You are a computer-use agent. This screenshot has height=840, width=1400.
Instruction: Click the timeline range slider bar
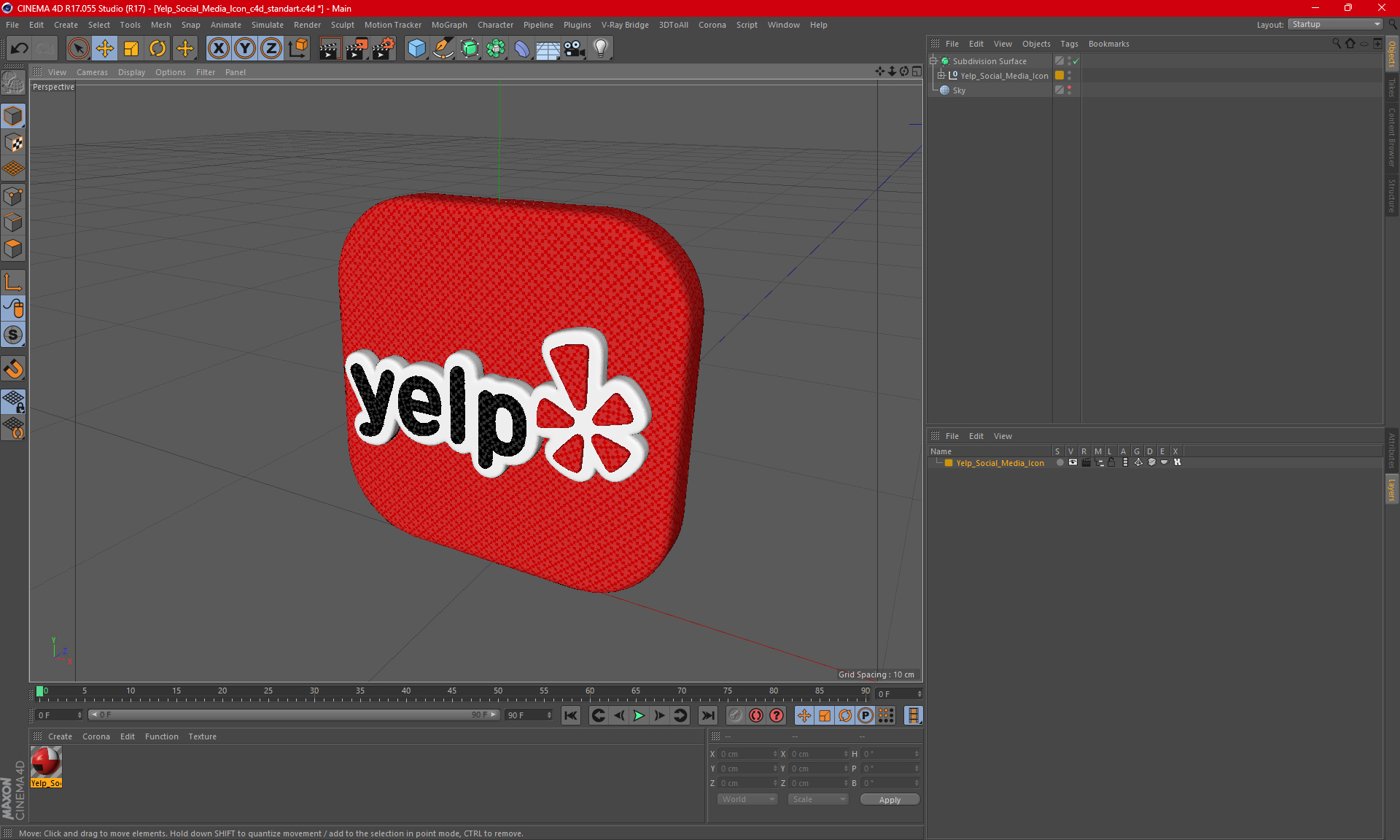294,715
